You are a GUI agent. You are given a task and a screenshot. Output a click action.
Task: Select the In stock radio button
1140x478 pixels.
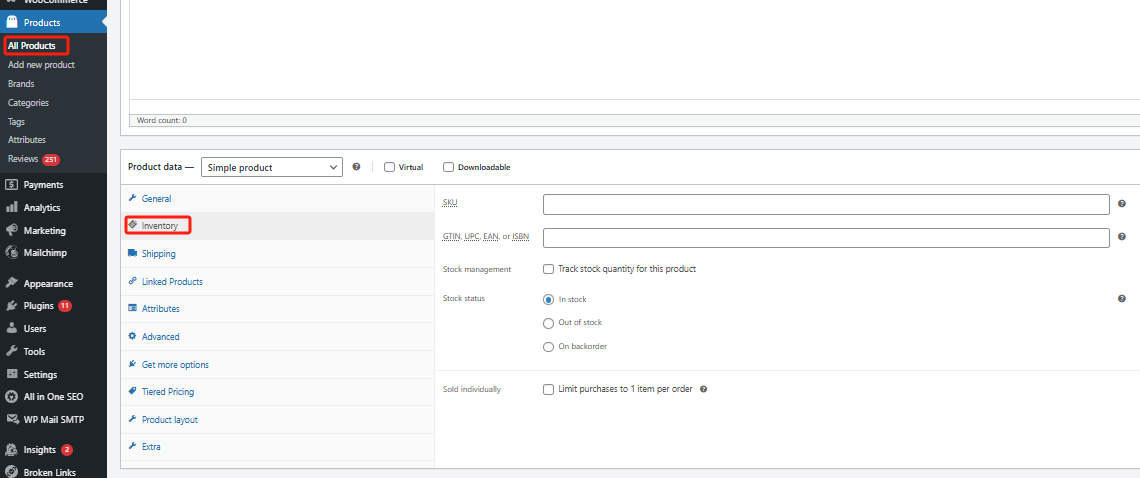[549, 299]
